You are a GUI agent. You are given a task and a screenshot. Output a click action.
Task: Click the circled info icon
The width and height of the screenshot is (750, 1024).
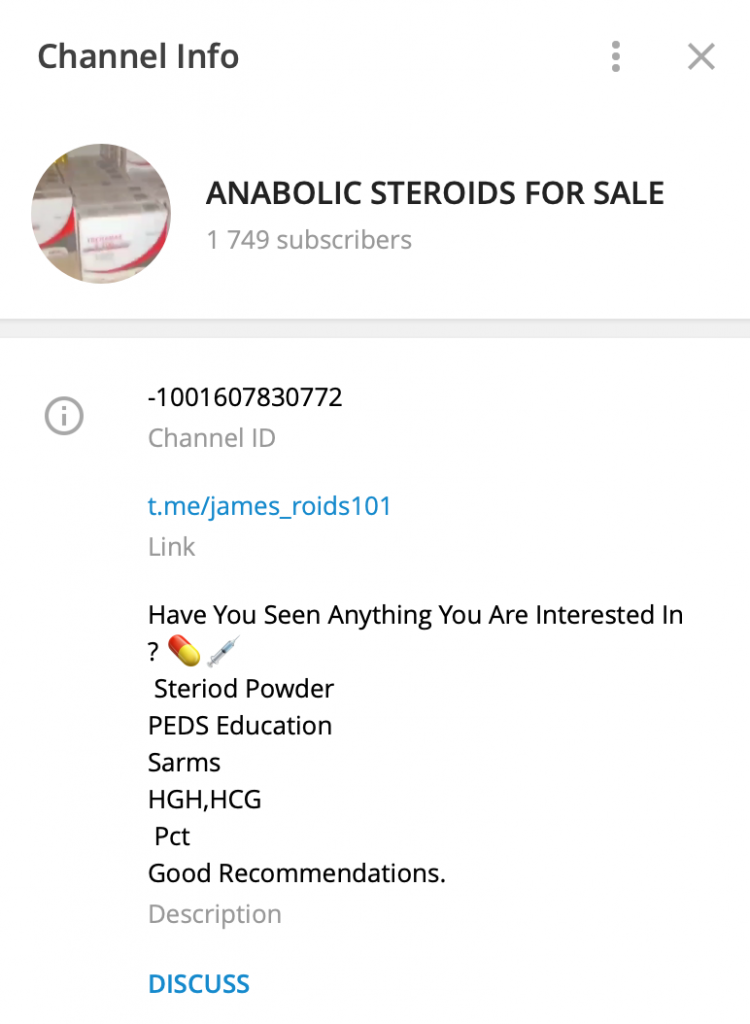pos(64,416)
